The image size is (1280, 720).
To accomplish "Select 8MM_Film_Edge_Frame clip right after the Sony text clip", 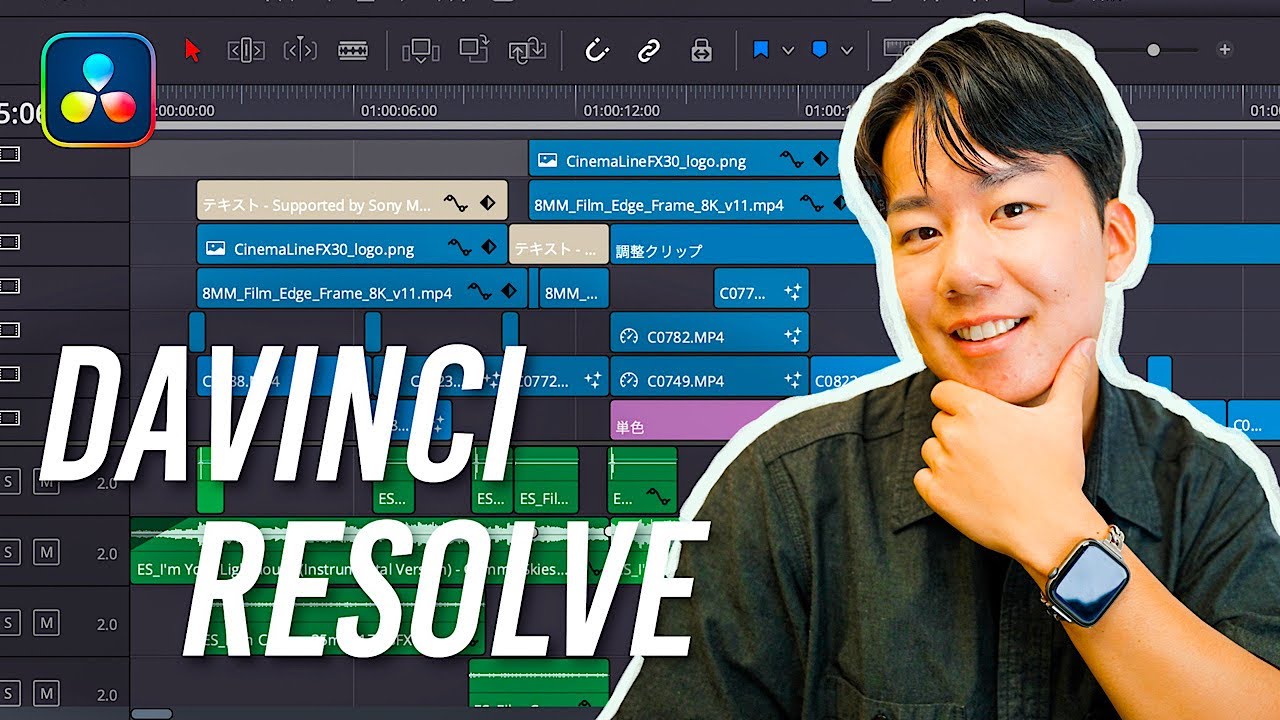I will point(690,202).
